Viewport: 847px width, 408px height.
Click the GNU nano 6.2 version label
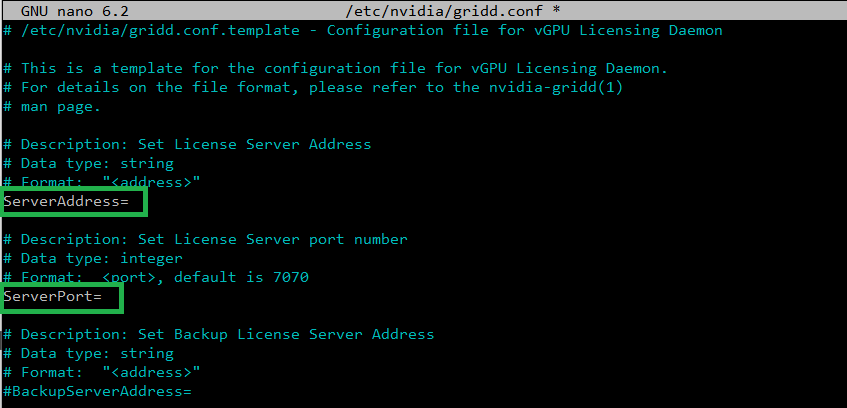(x=75, y=10)
